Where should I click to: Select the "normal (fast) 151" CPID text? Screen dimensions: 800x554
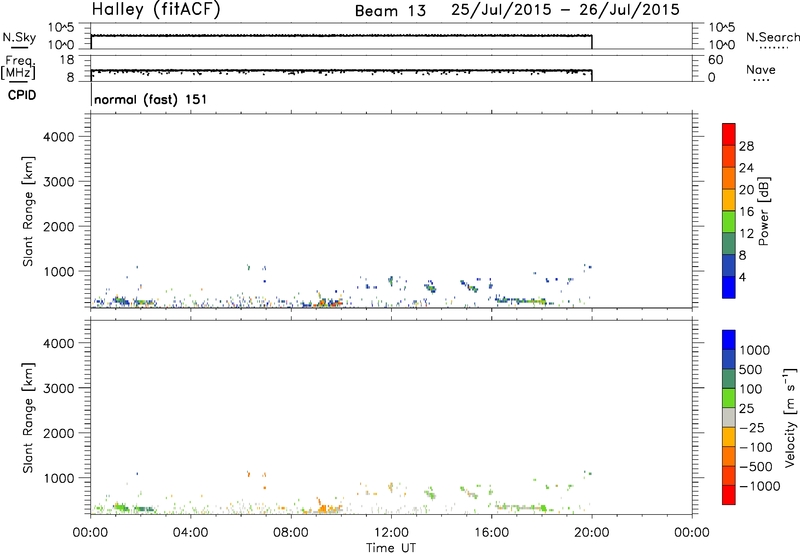click(151, 99)
